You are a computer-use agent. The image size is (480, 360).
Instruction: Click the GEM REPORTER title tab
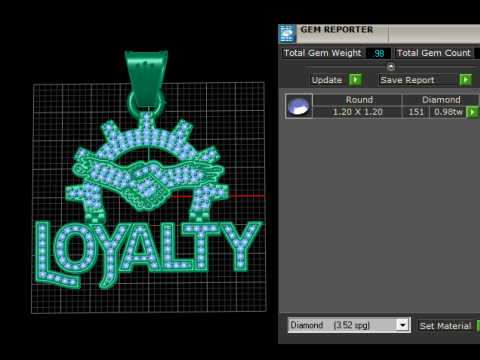tap(337, 30)
